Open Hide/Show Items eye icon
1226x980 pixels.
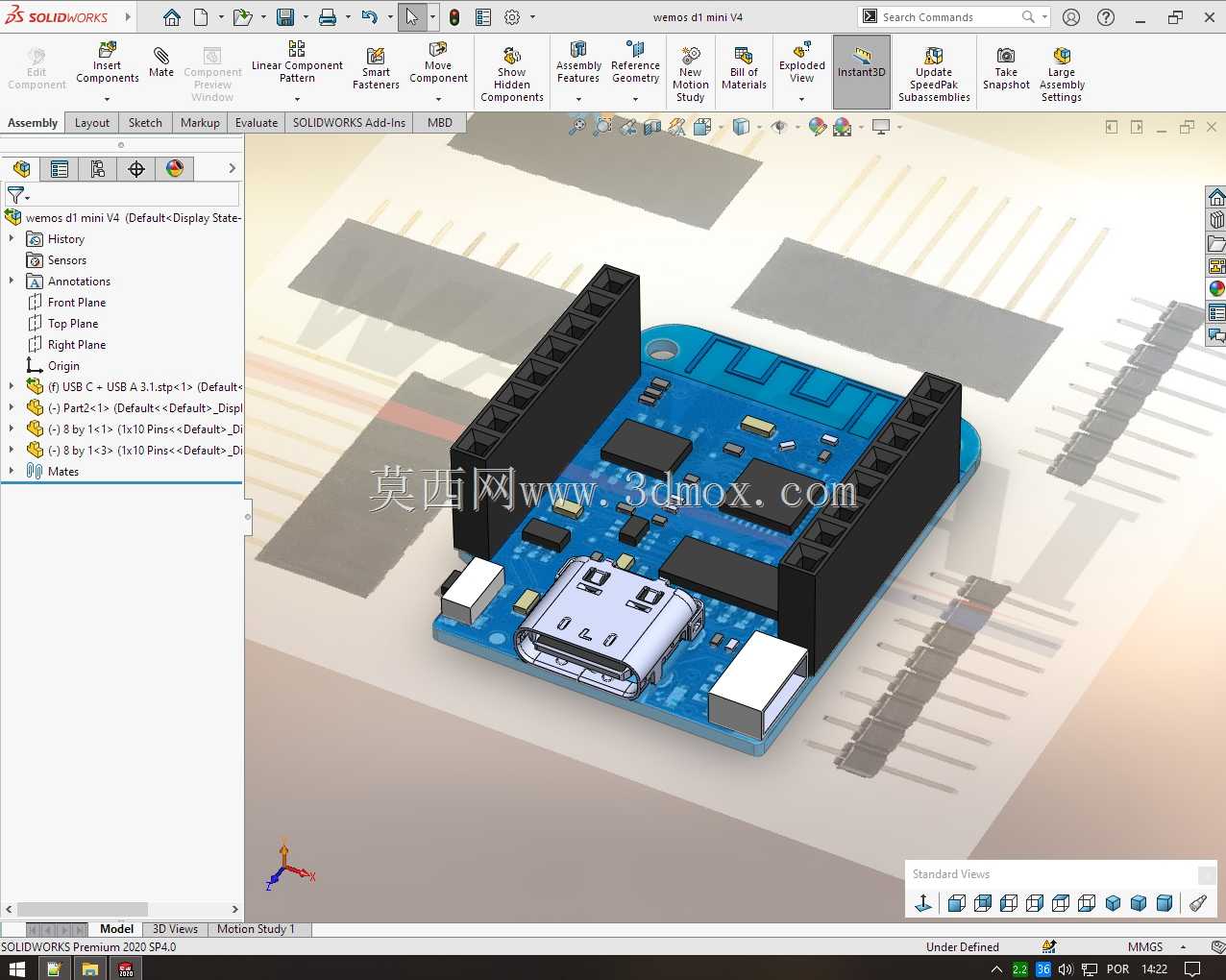click(x=779, y=126)
